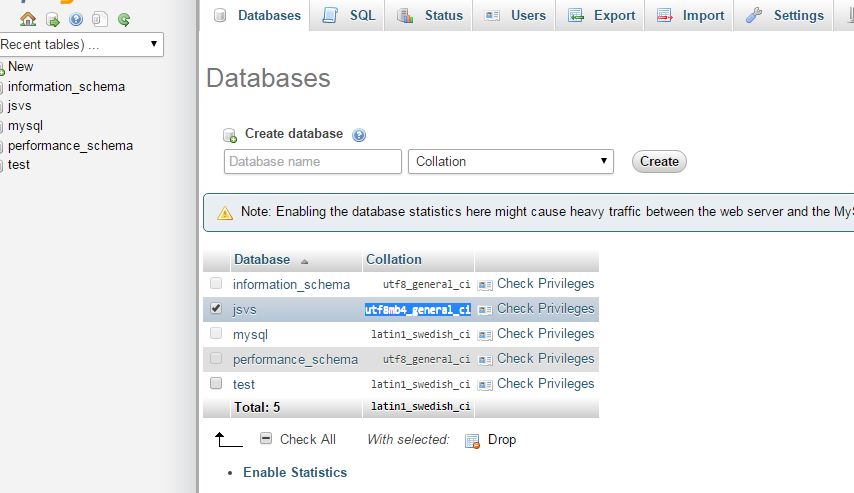The width and height of the screenshot is (854, 493).
Task: Tick the test database checkbox
Action: (216, 383)
